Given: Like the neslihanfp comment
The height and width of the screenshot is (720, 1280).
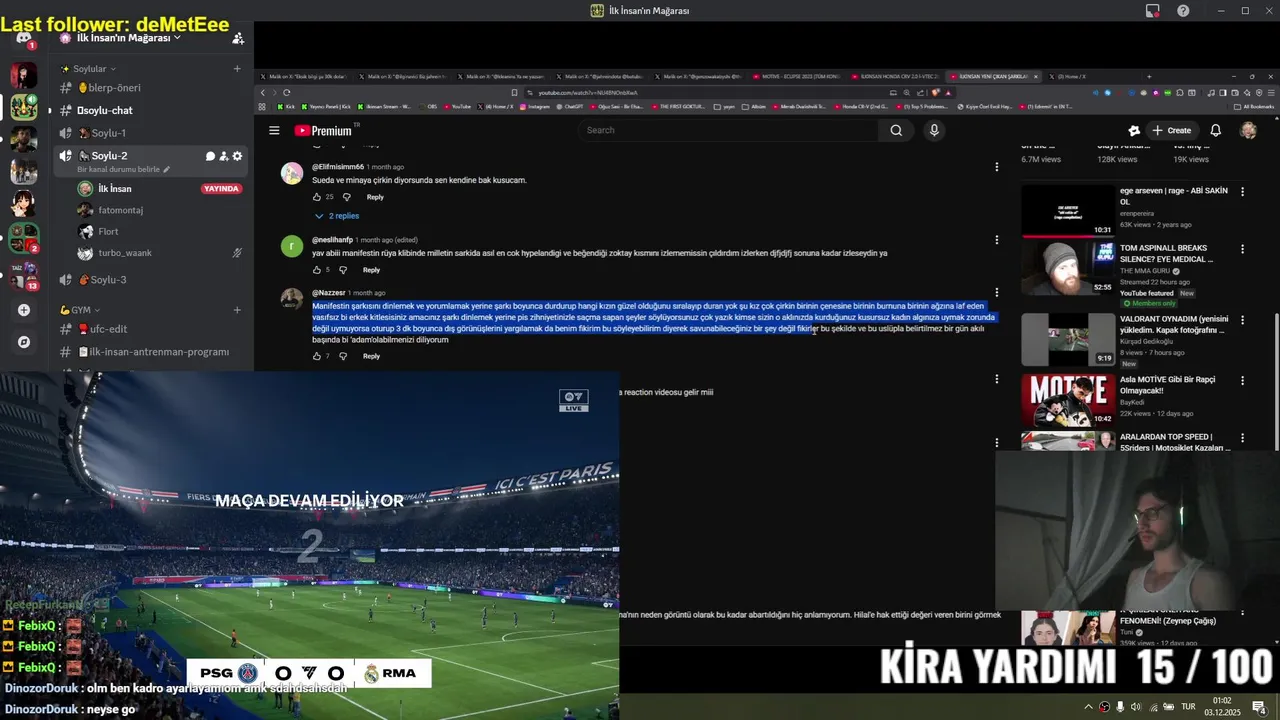Looking at the screenshot, I should click(317, 270).
